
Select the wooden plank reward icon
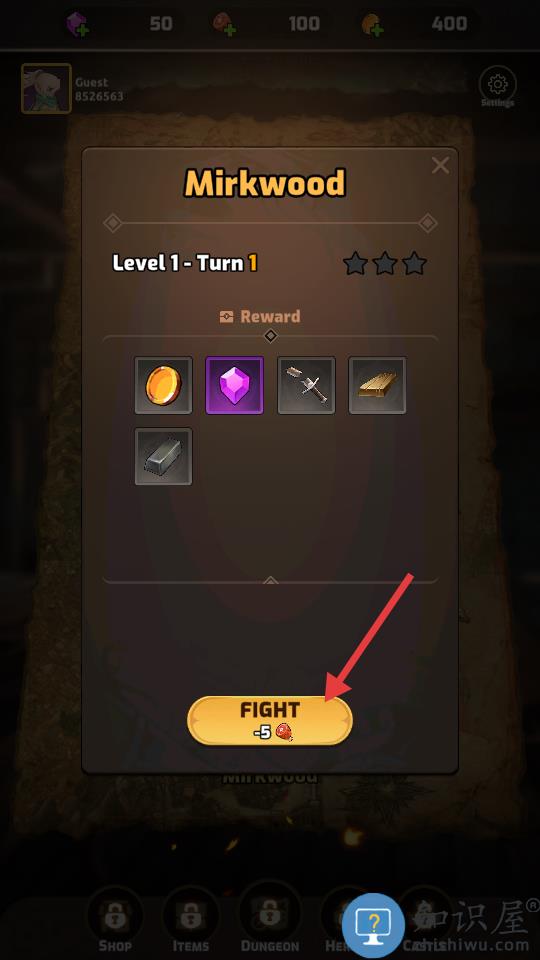click(x=377, y=386)
